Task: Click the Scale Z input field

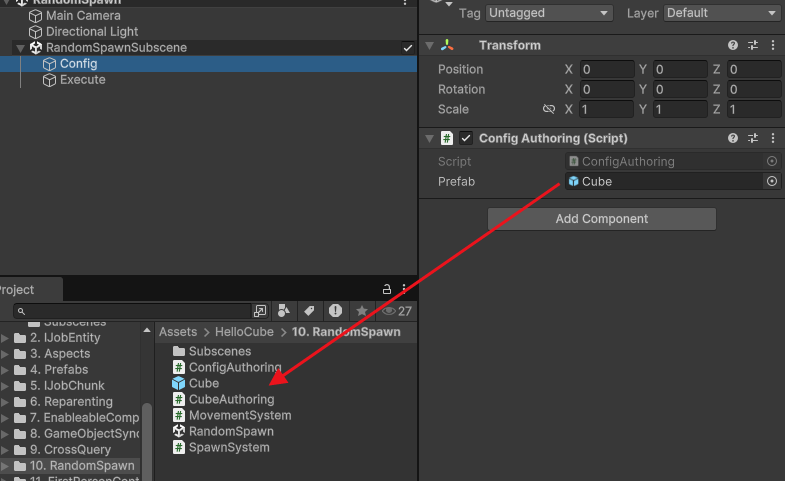Action: 753,109
